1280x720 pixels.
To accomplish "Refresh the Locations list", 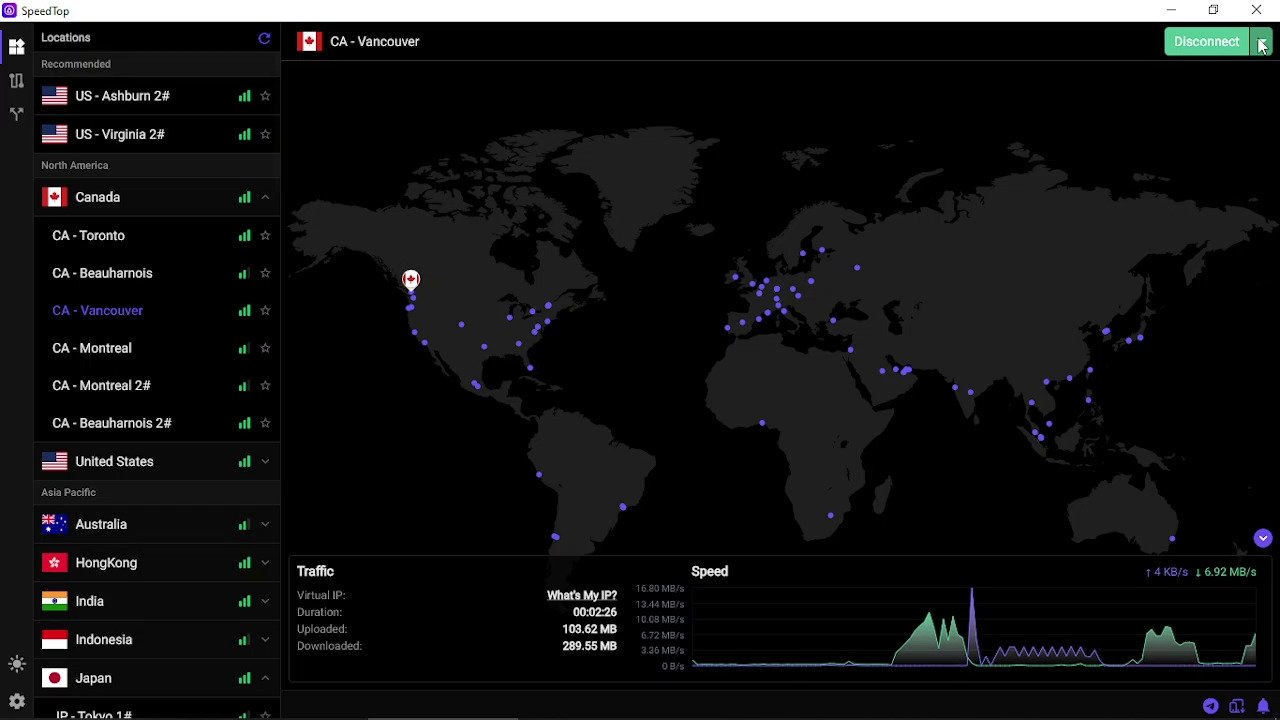I will click(264, 38).
